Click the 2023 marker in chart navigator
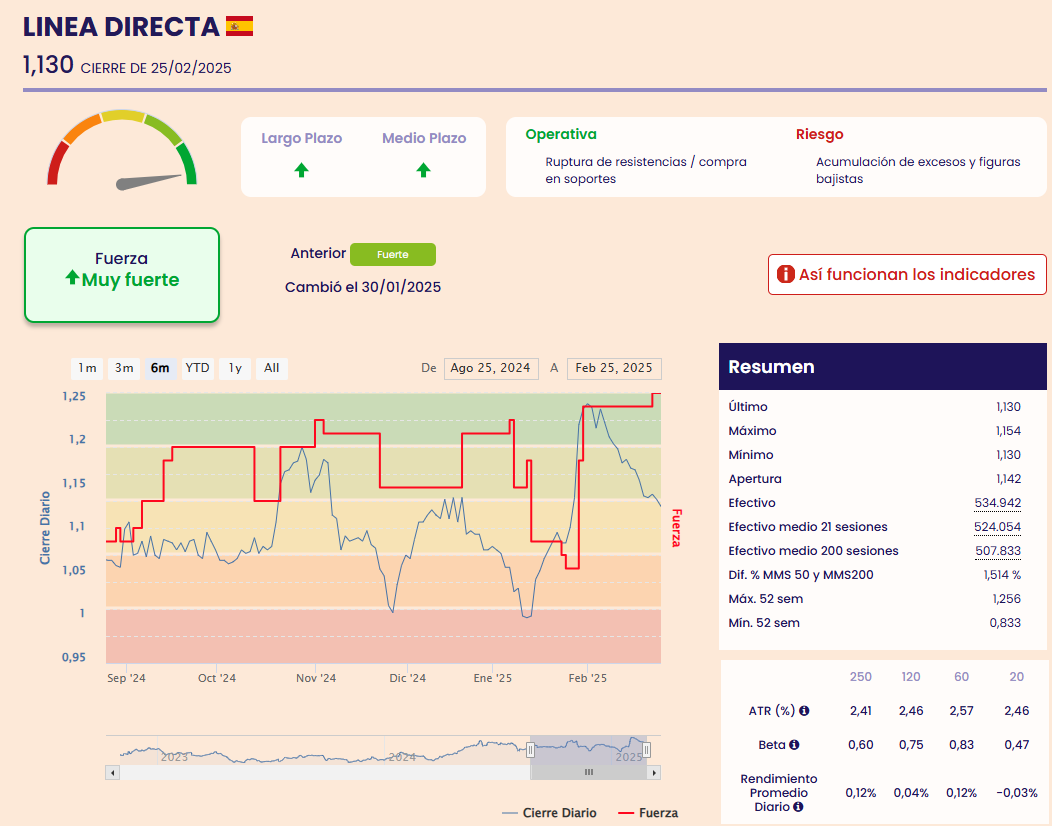1052x826 pixels. pos(174,757)
